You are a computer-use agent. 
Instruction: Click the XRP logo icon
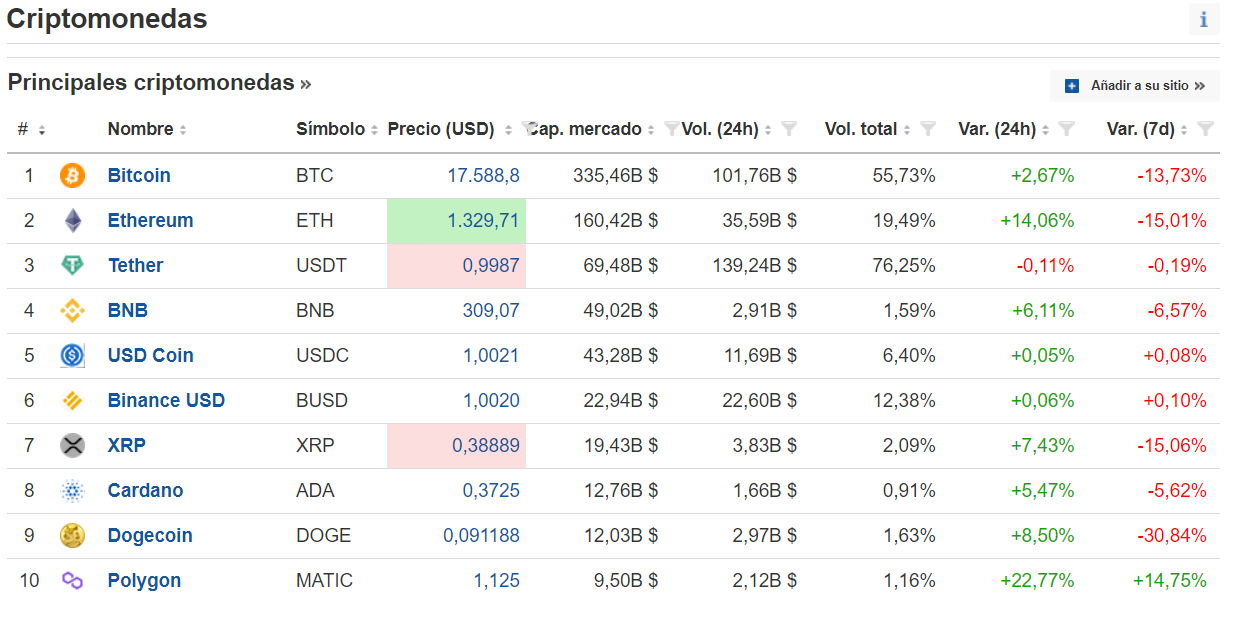[x=73, y=446]
